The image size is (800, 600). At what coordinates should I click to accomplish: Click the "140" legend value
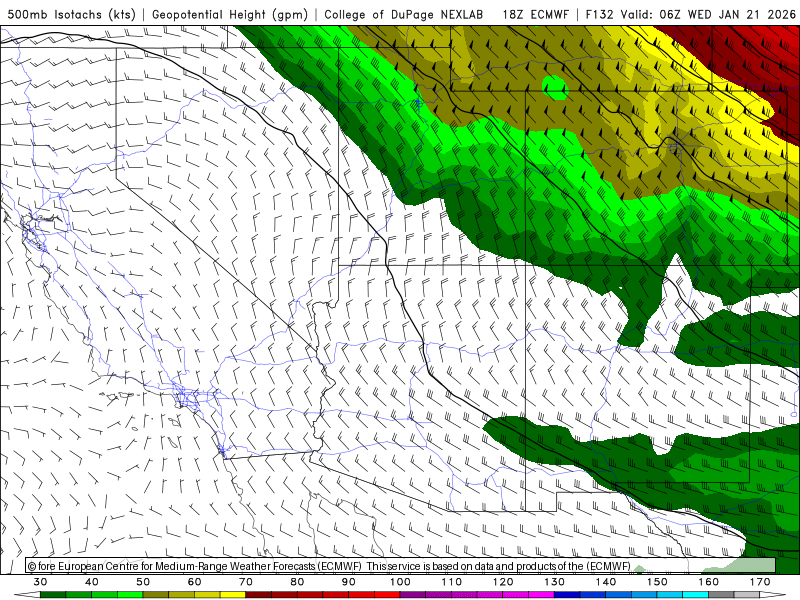(x=606, y=582)
